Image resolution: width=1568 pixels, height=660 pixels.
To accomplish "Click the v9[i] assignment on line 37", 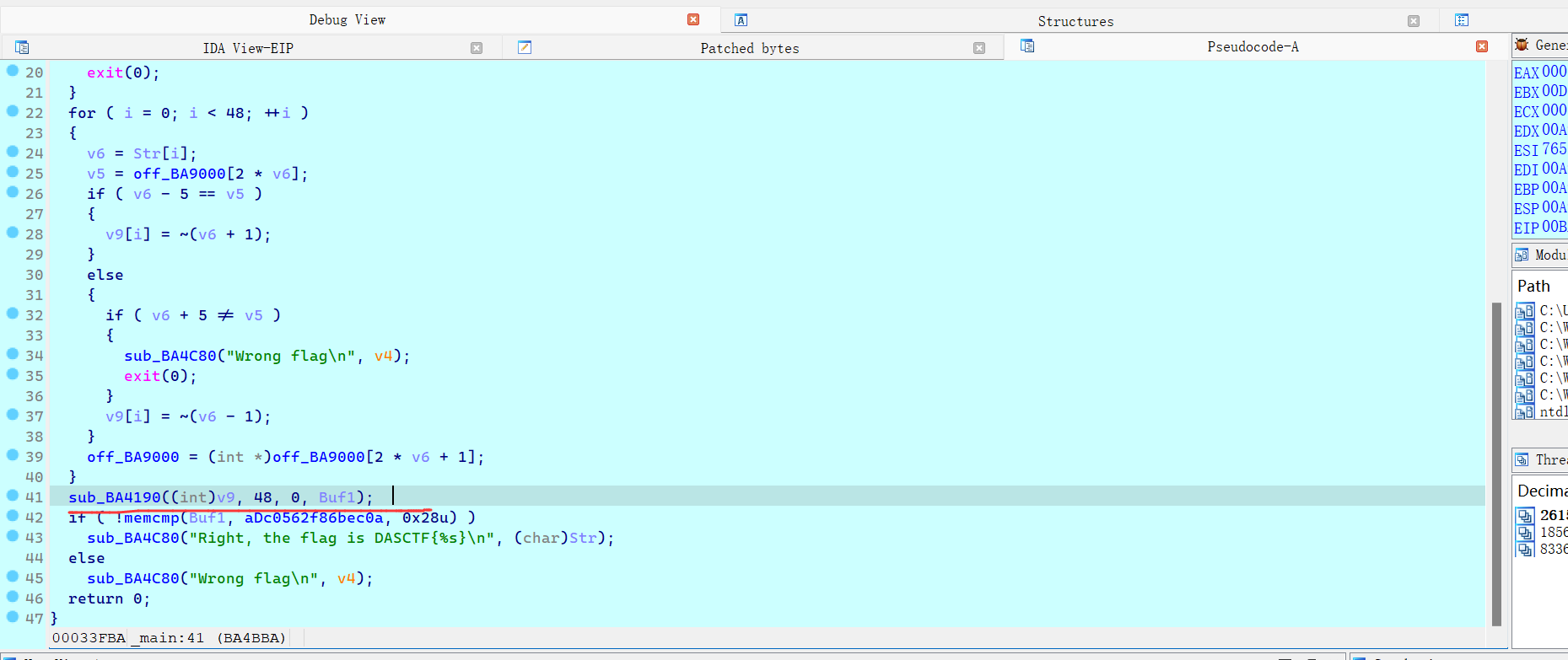I will [x=187, y=416].
